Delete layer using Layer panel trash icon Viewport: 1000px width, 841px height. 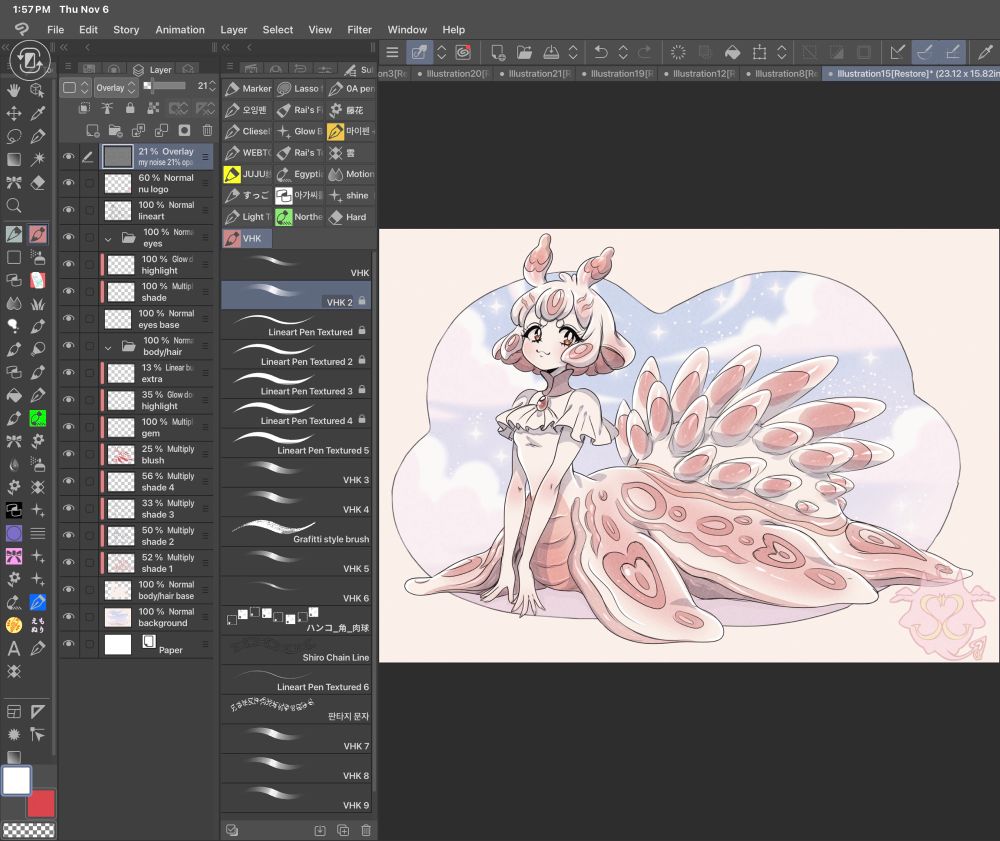click(x=207, y=130)
